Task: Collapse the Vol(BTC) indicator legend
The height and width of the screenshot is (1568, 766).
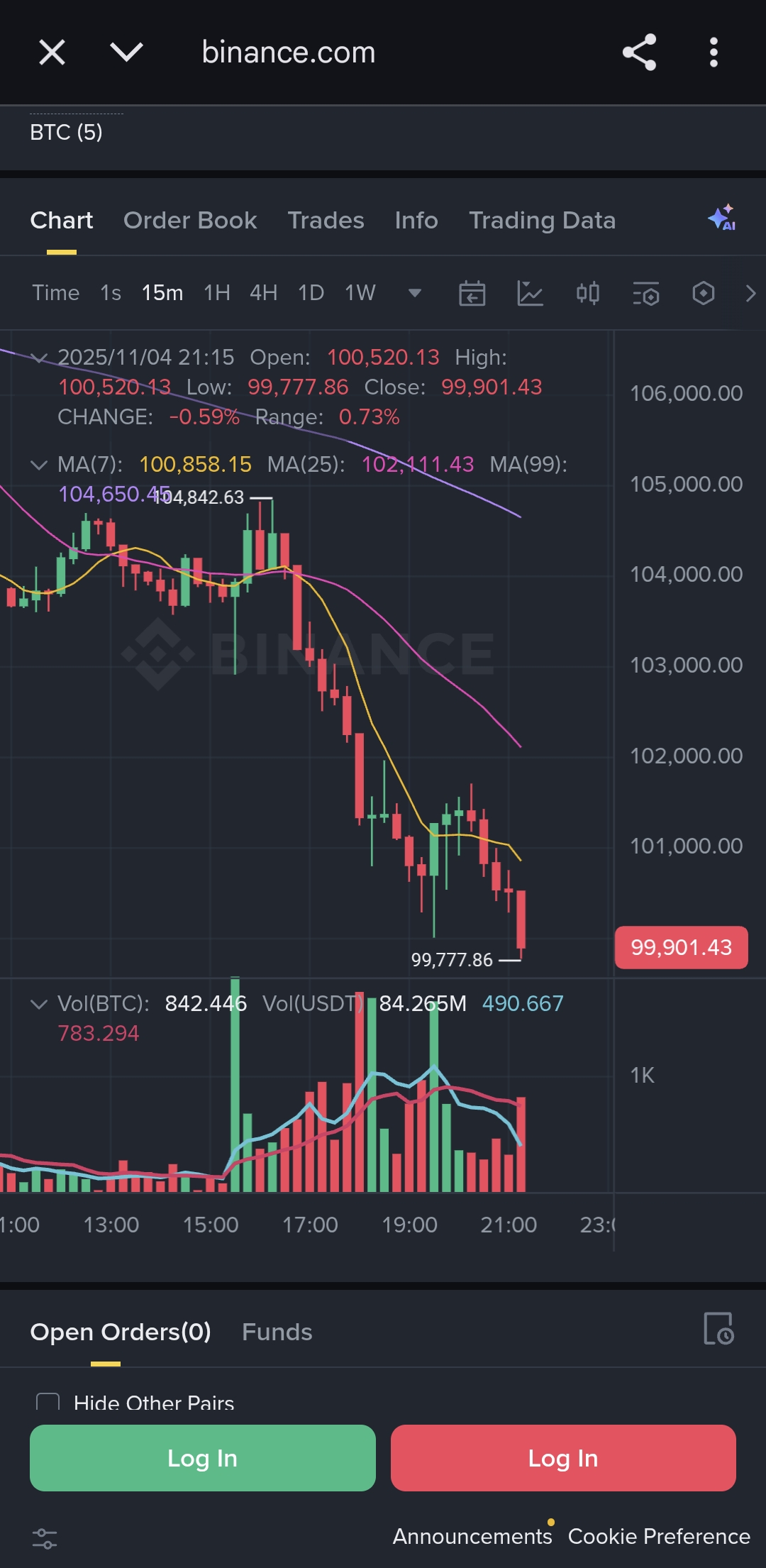Action: coord(39,1004)
